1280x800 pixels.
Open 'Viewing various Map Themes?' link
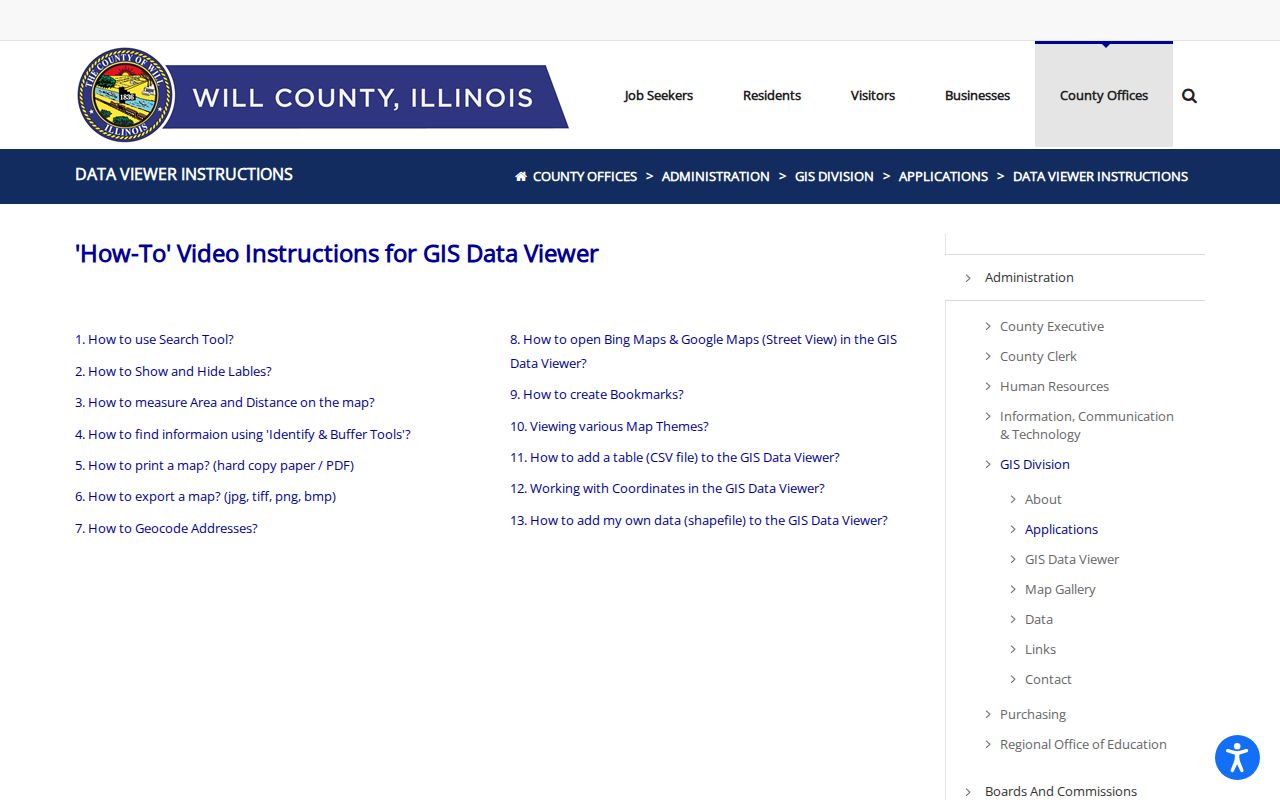point(609,426)
